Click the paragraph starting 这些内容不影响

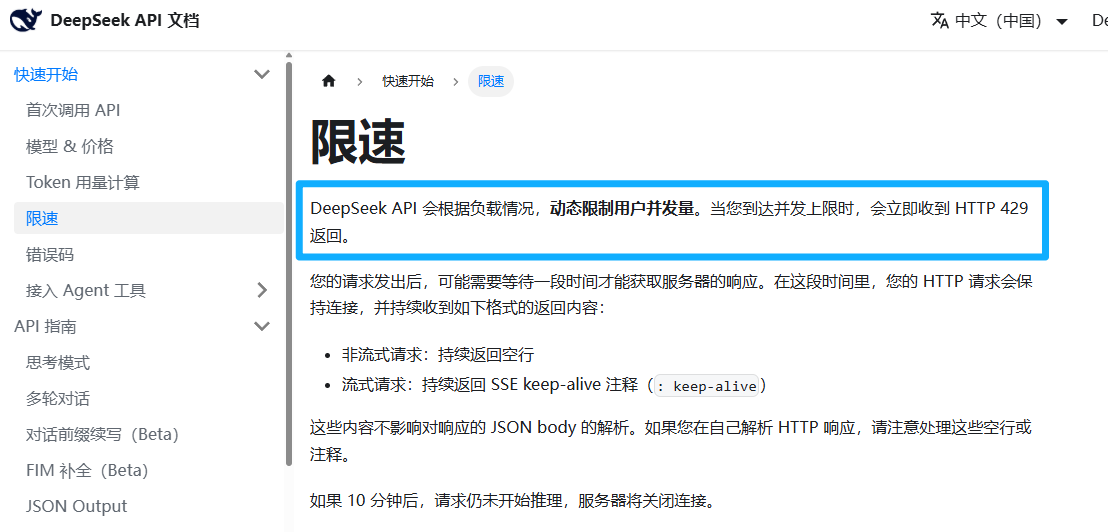coord(671,442)
